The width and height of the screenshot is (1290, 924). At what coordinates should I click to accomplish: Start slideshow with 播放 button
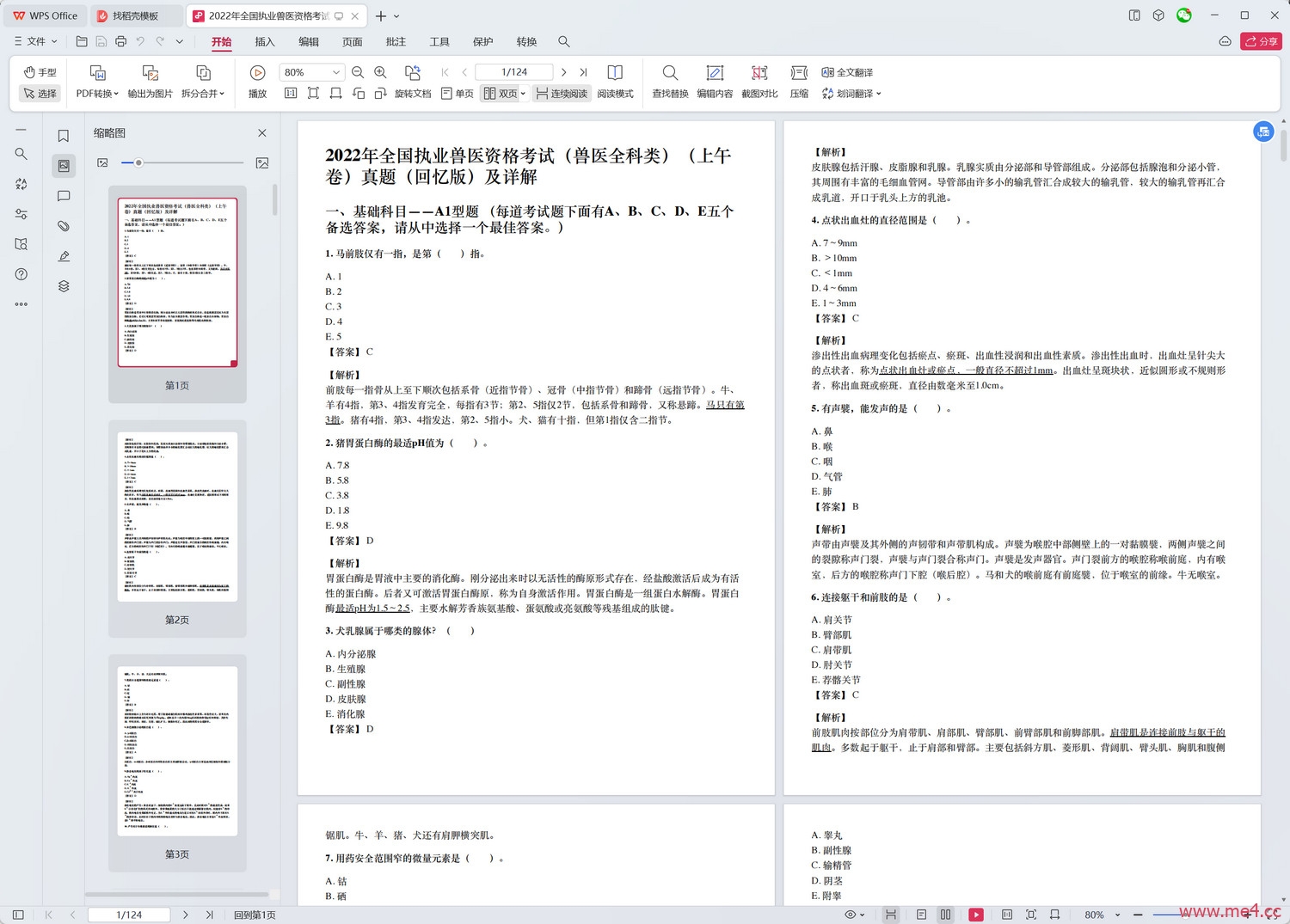pyautogui.click(x=257, y=82)
